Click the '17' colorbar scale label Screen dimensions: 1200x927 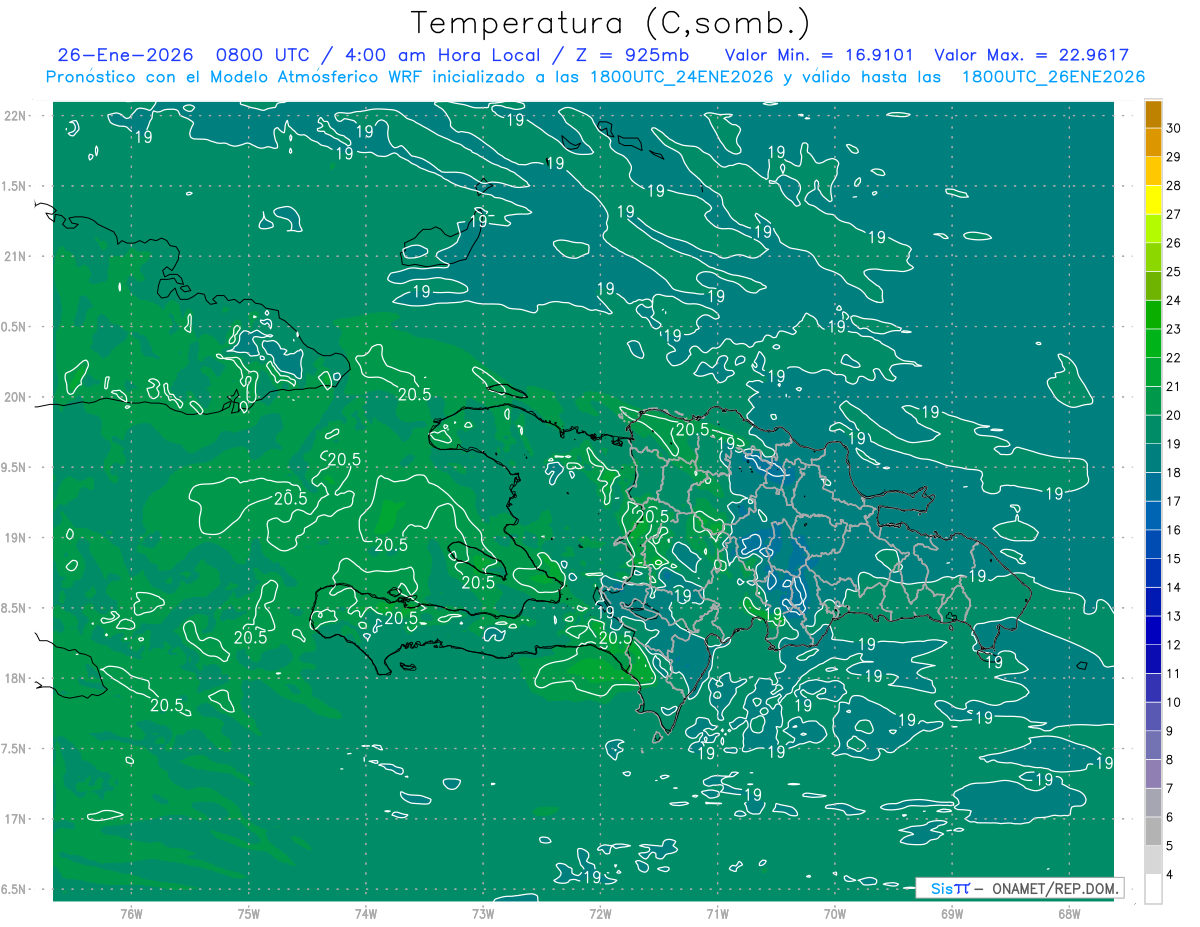coord(1175,501)
